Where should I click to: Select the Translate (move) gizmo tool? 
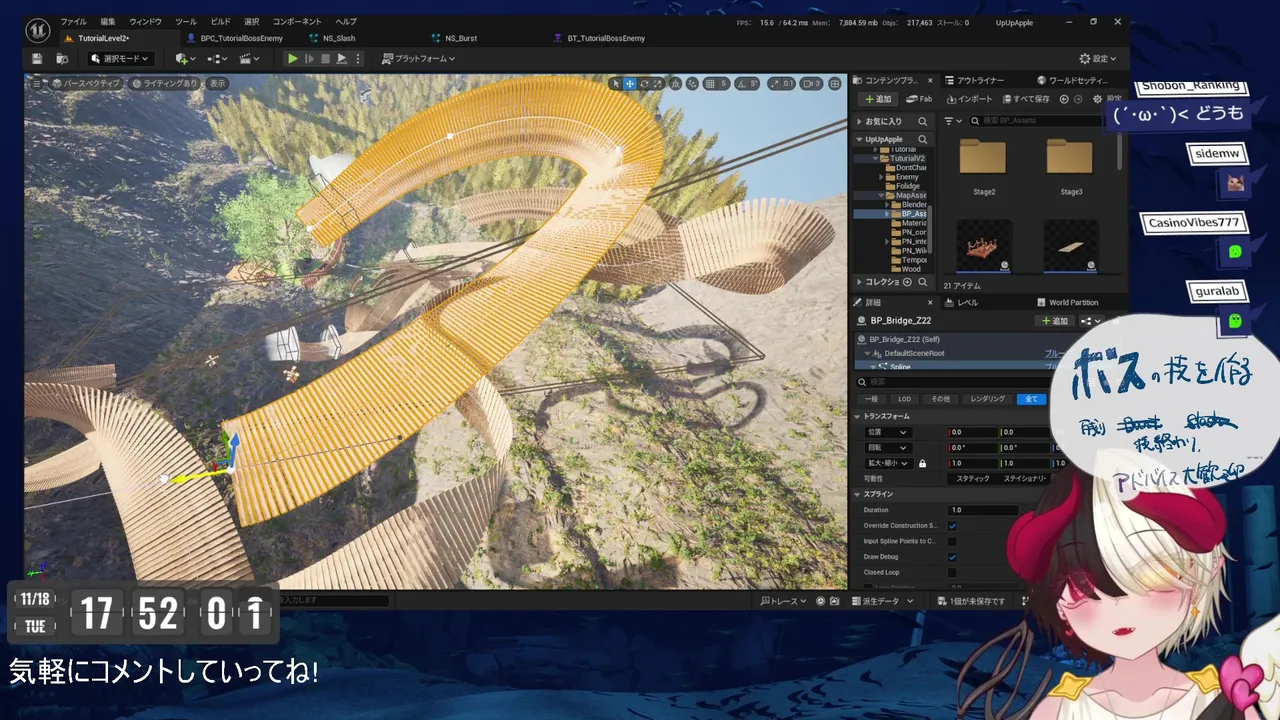coord(630,84)
